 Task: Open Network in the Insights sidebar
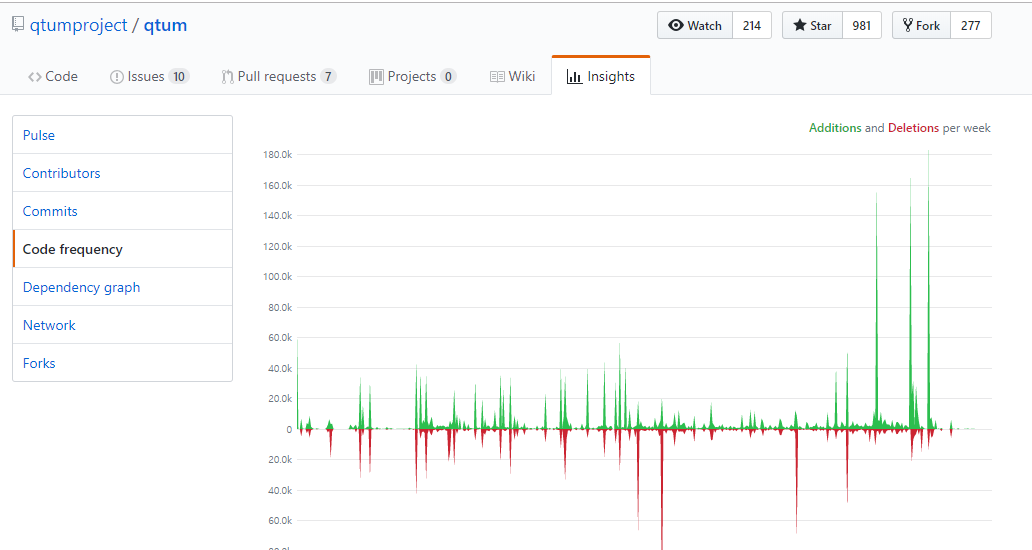122,325
